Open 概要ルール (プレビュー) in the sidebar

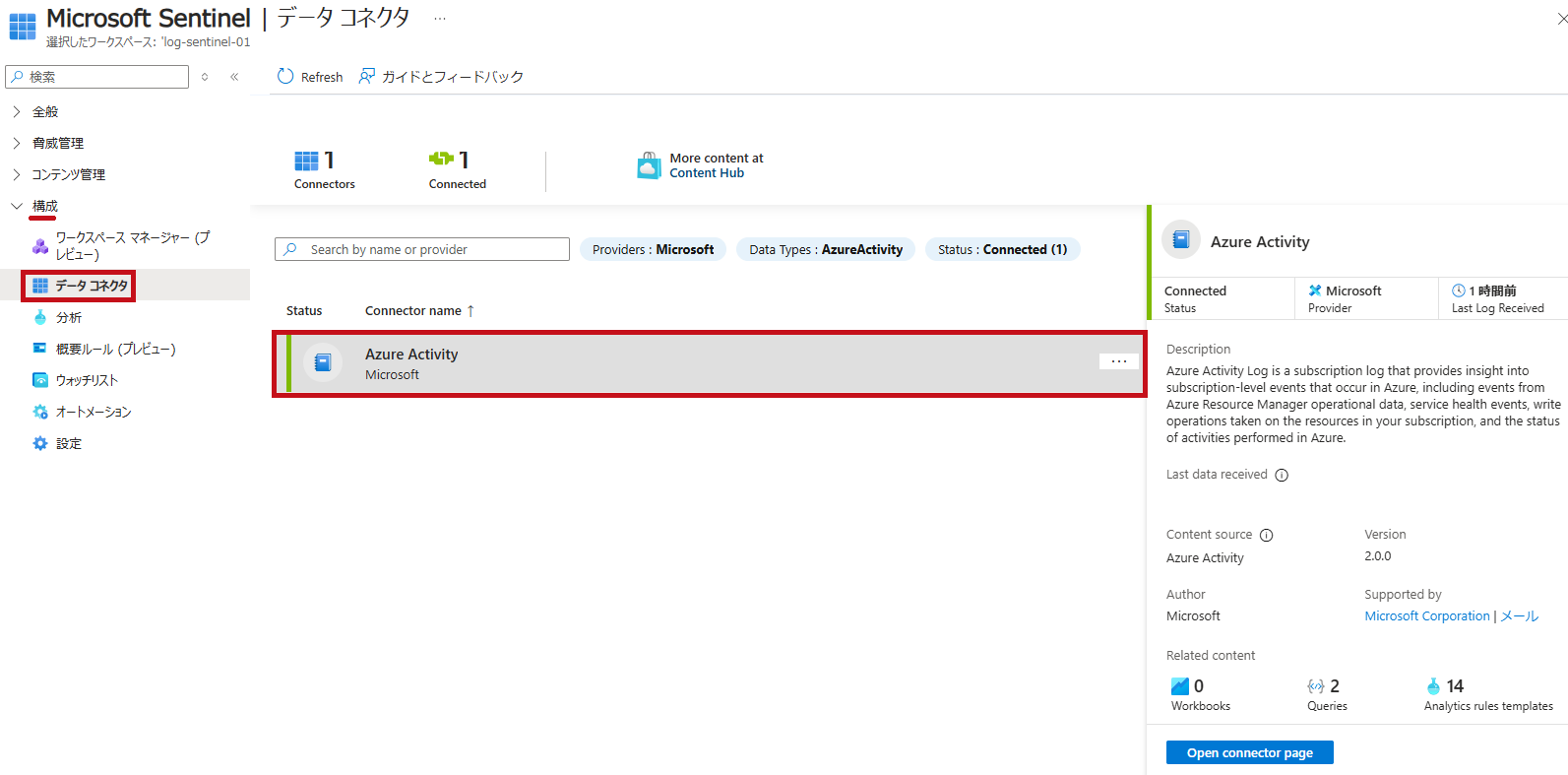[116, 349]
